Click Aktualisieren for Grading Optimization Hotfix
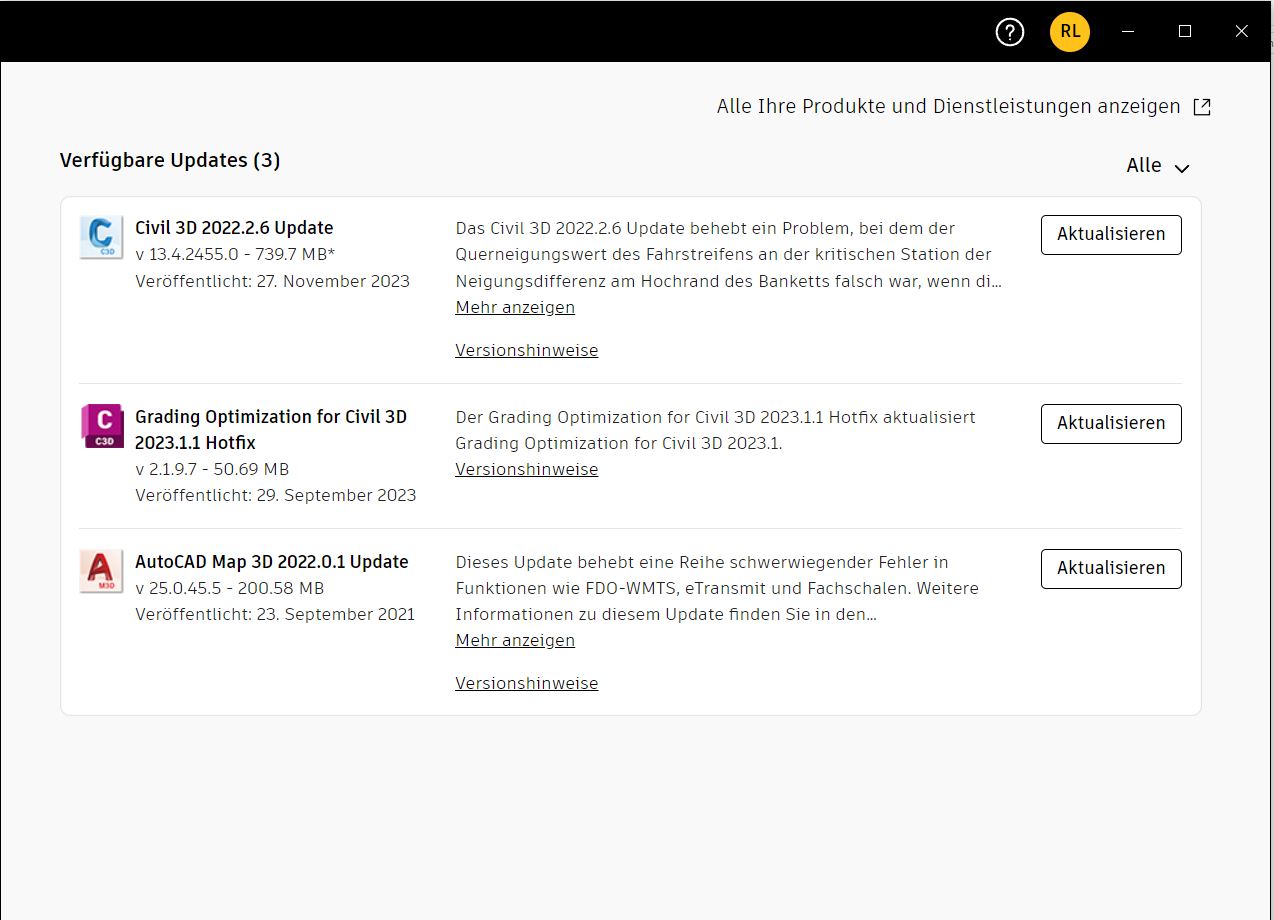The image size is (1274, 920). 1111,424
